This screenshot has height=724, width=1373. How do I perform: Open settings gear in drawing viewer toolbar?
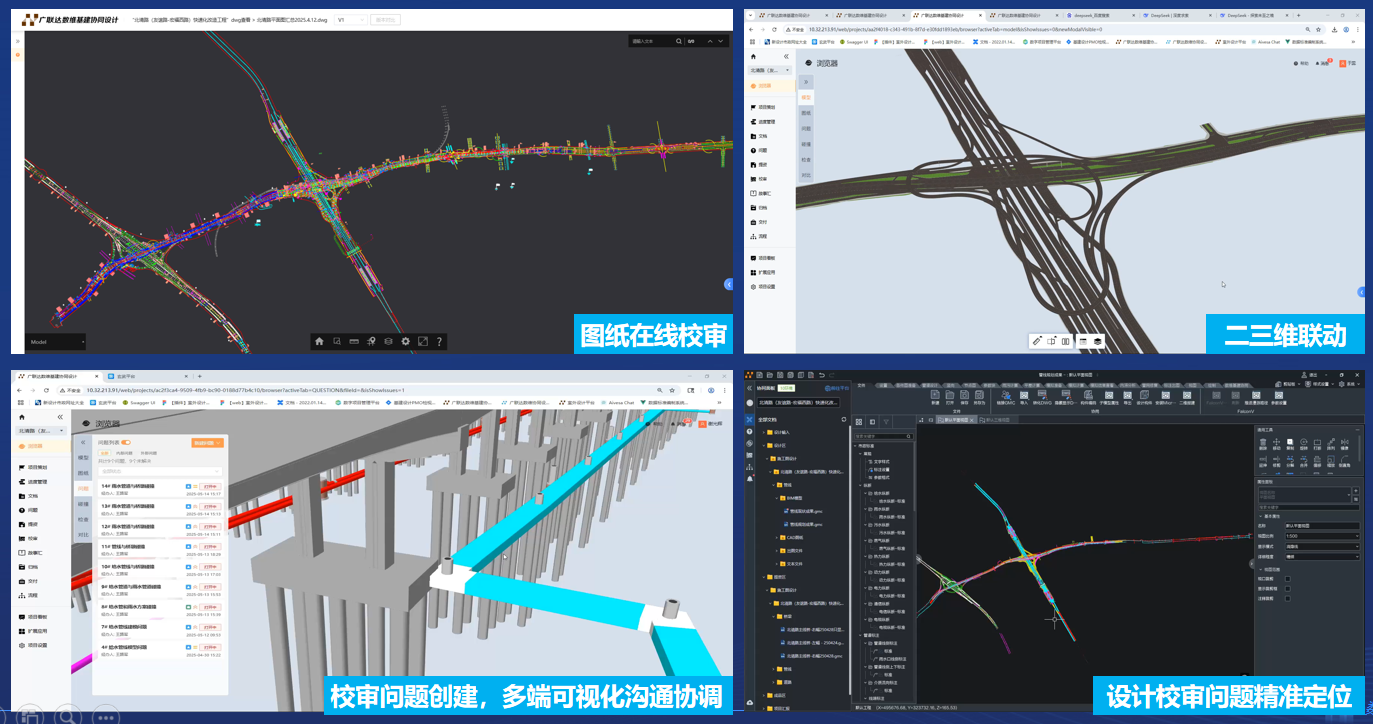tap(406, 341)
